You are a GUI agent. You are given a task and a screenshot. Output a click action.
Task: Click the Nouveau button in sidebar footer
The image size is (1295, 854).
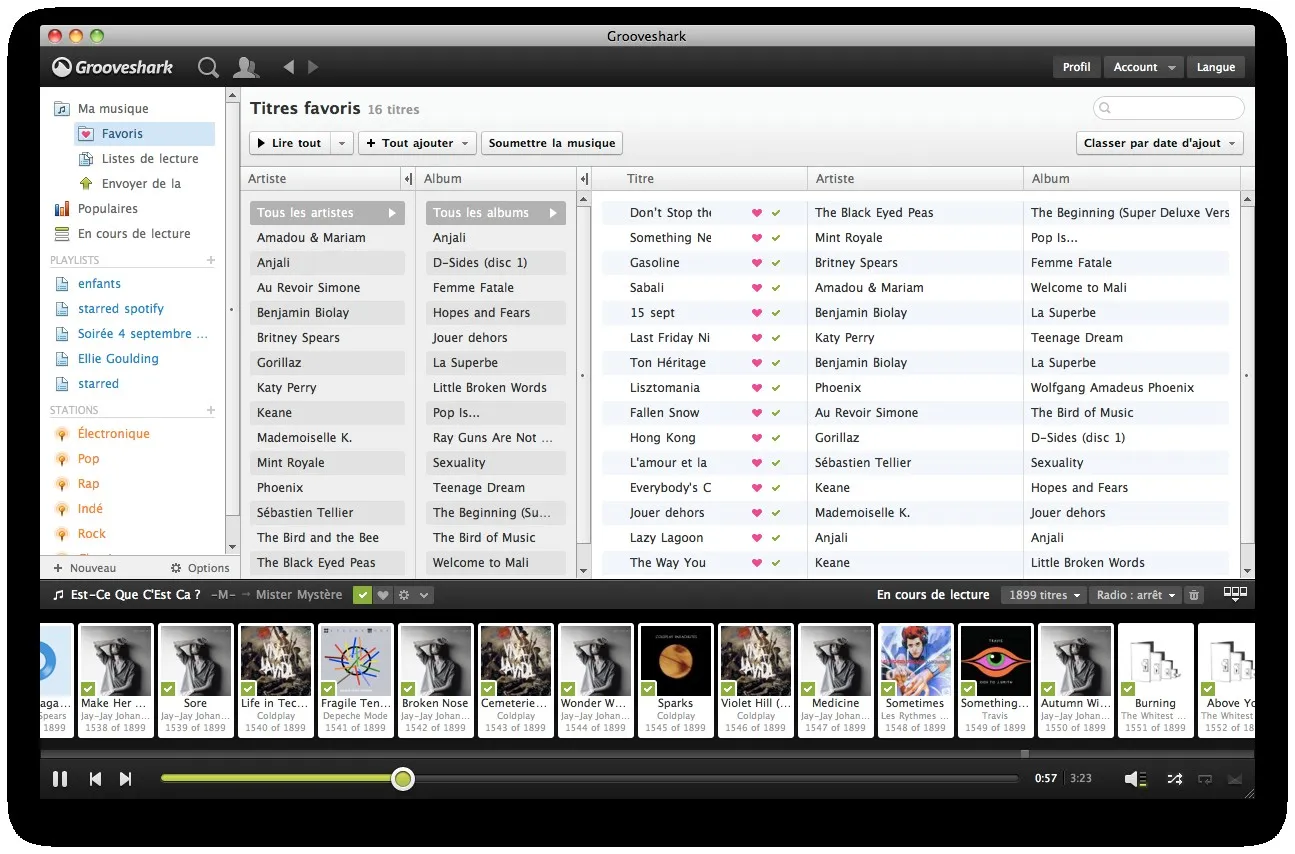pos(86,568)
